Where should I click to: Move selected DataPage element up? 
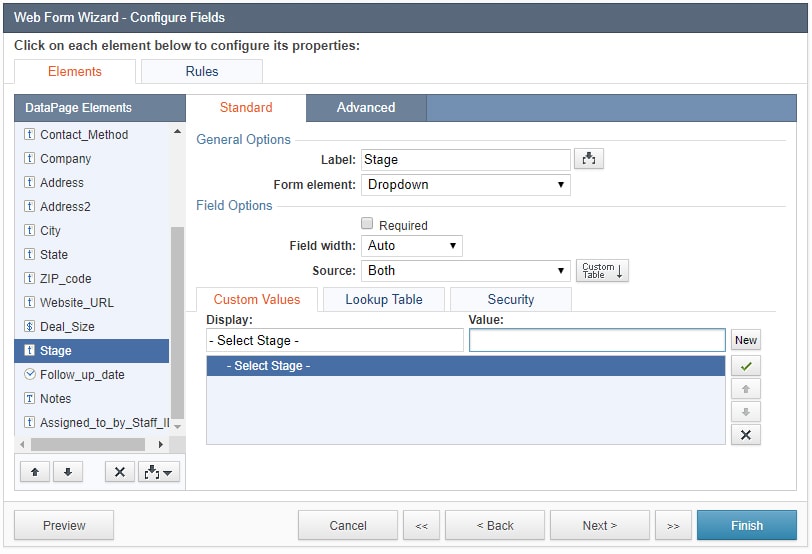coord(34,472)
